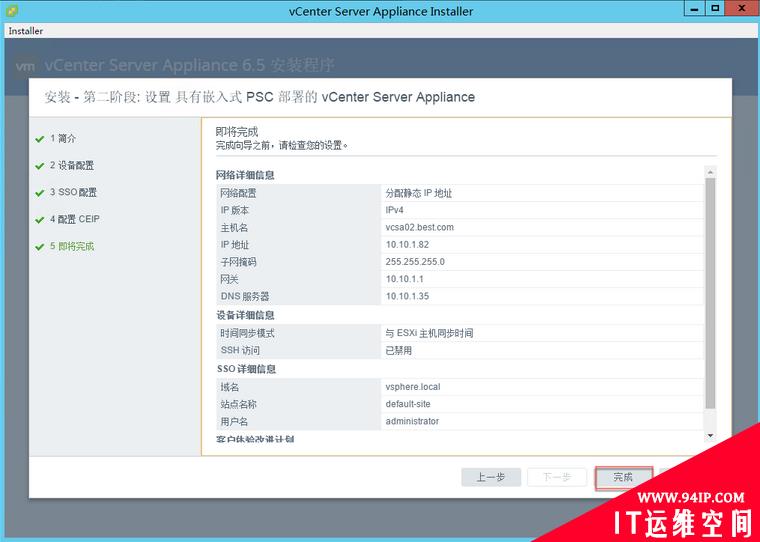Click green checkmark beside 2 设备配置
The image size is (760, 542).
click(40, 166)
